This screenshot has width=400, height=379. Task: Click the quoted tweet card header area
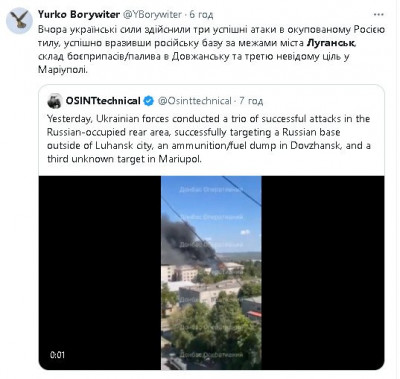point(211,101)
